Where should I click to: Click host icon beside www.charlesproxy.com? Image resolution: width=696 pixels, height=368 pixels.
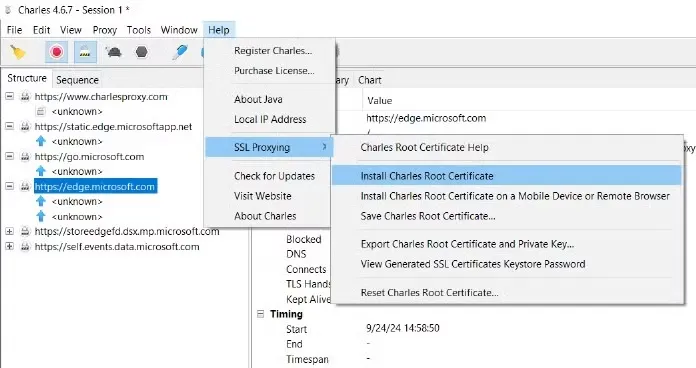[x=25, y=96]
